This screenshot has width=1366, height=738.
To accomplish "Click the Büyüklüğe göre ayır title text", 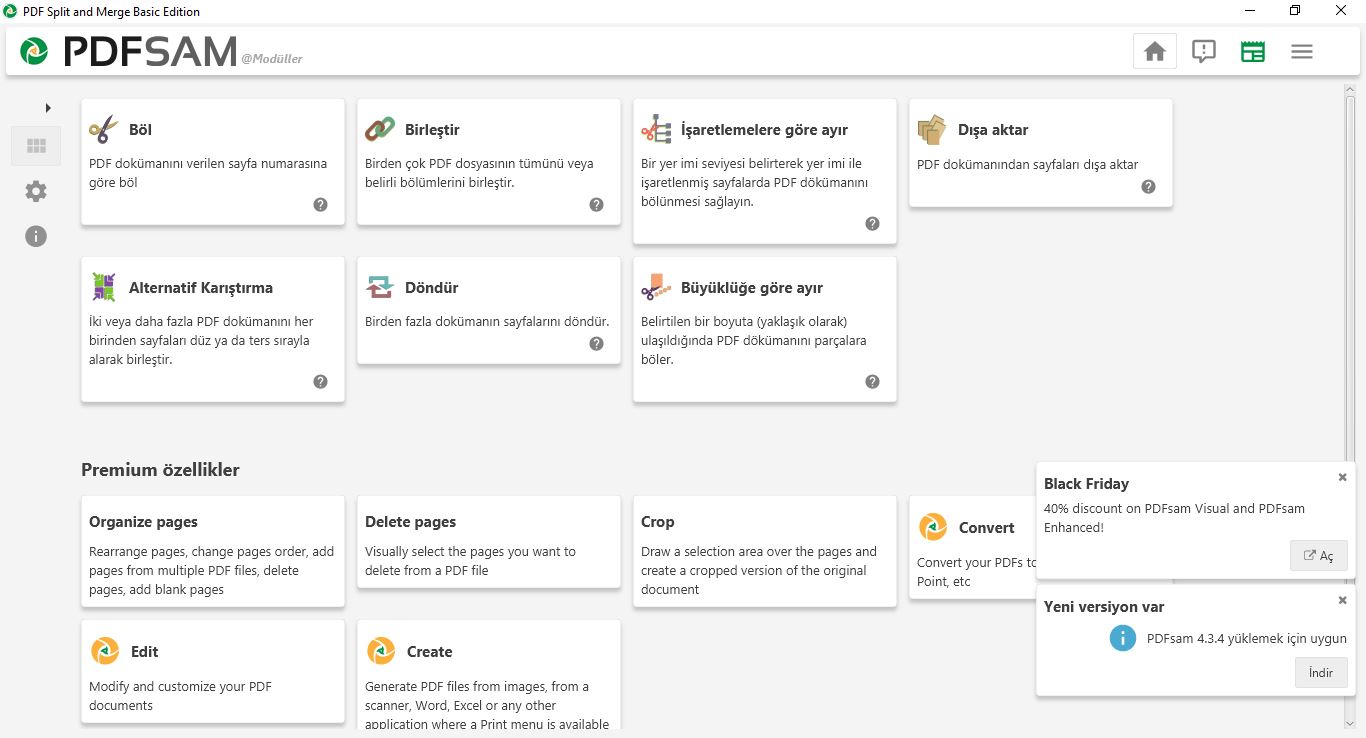I will [x=752, y=288].
